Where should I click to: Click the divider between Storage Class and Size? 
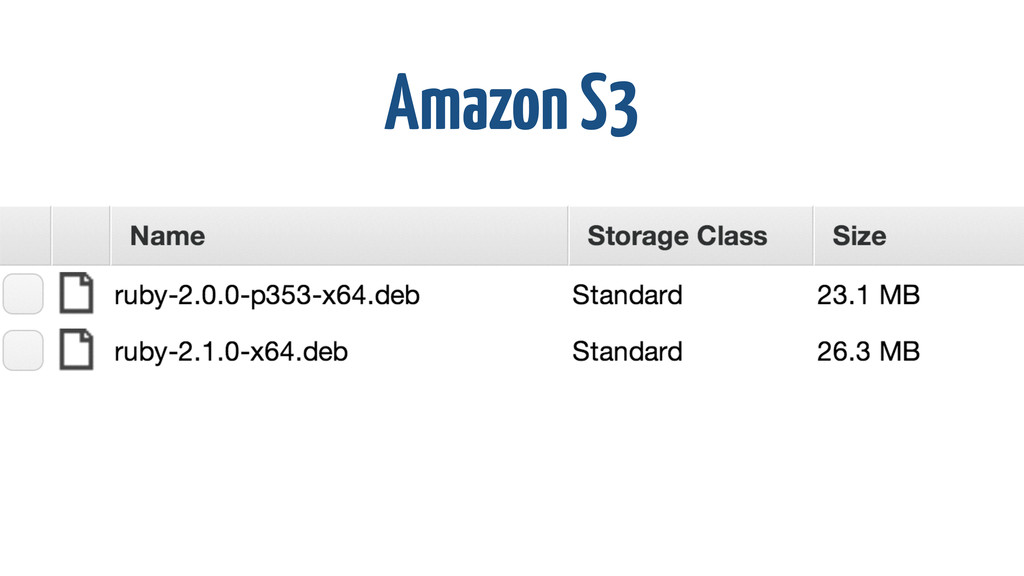813,236
